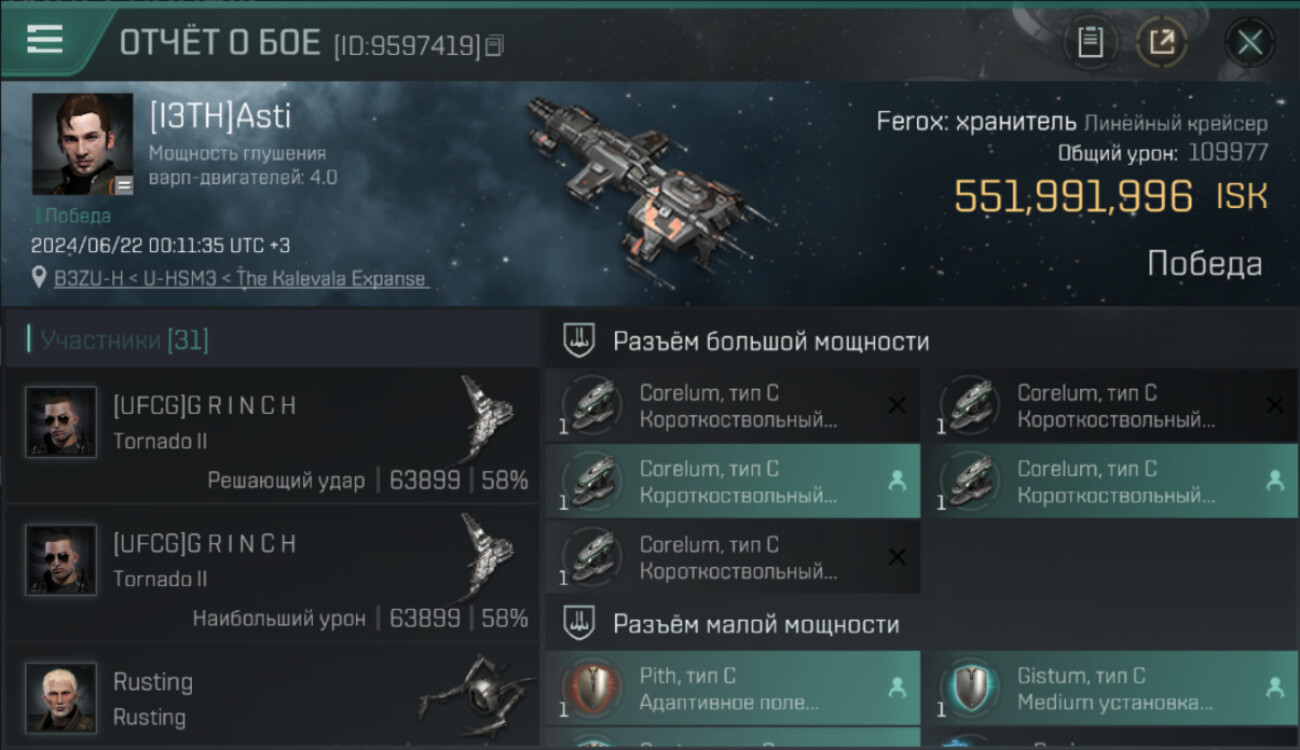
Task: Open the B3ZU-H system location link
Action: 241,279
